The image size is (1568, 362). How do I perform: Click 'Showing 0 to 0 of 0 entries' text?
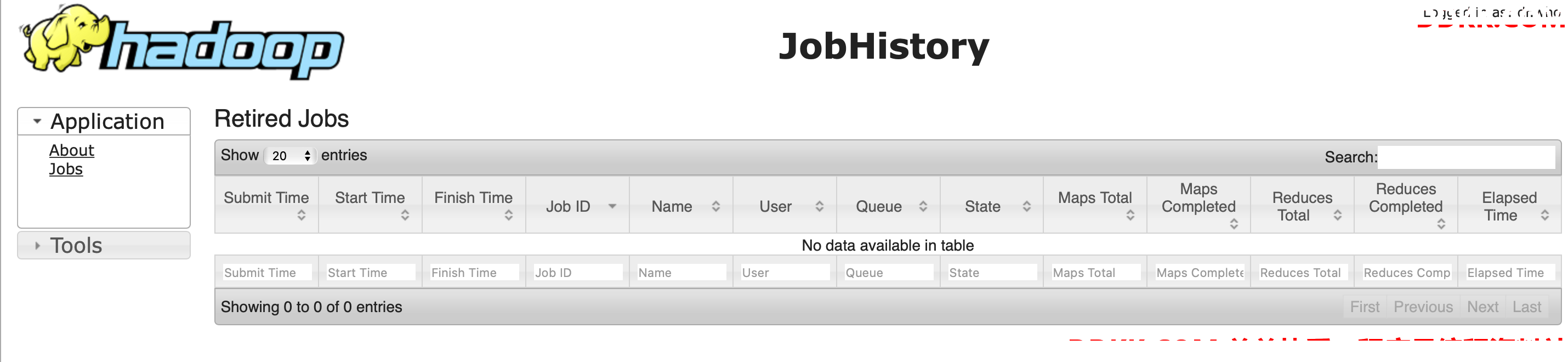311,307
